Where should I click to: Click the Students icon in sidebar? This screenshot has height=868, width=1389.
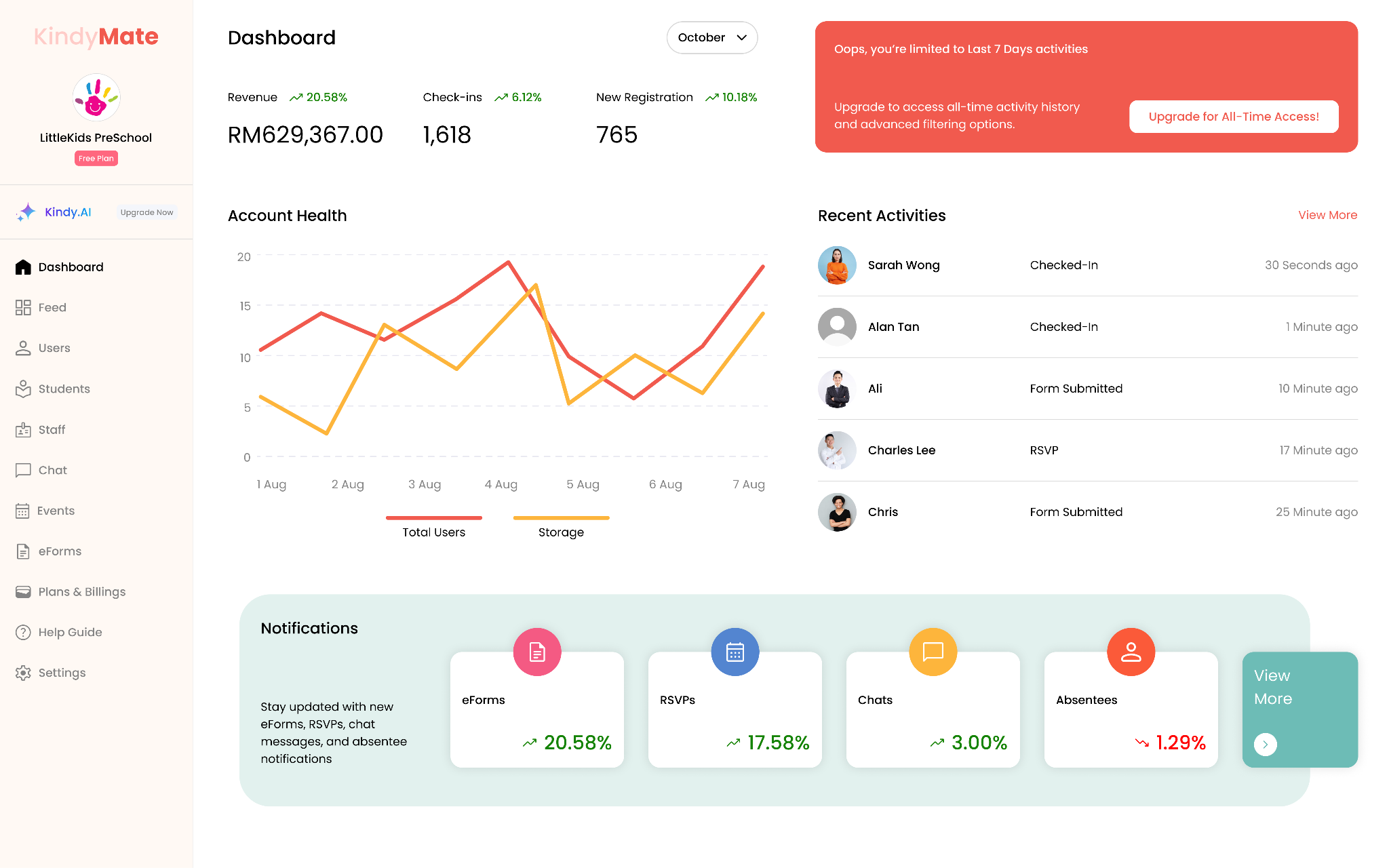click(23, 389)
